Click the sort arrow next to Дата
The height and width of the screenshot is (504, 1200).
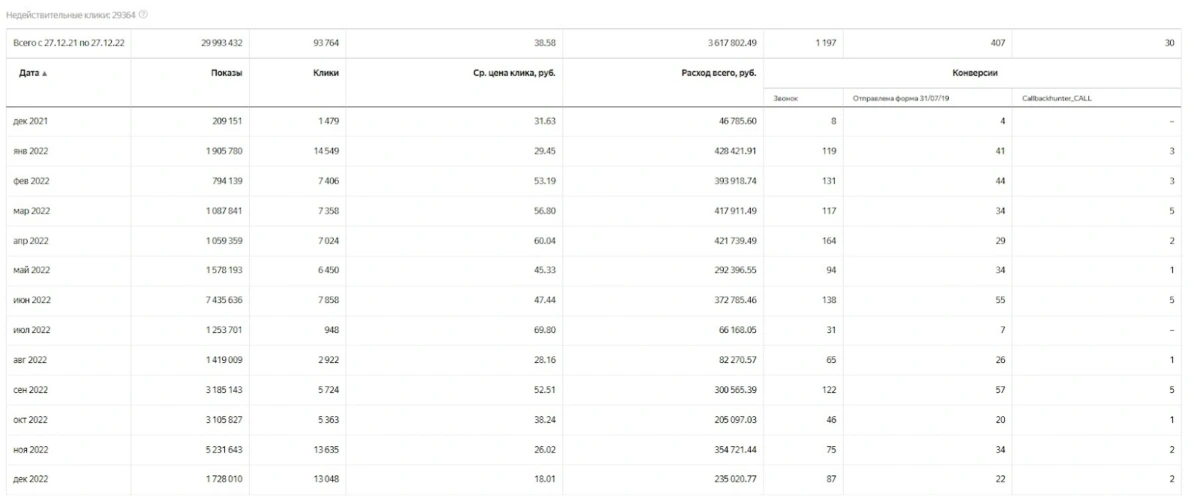coord(43,73)
